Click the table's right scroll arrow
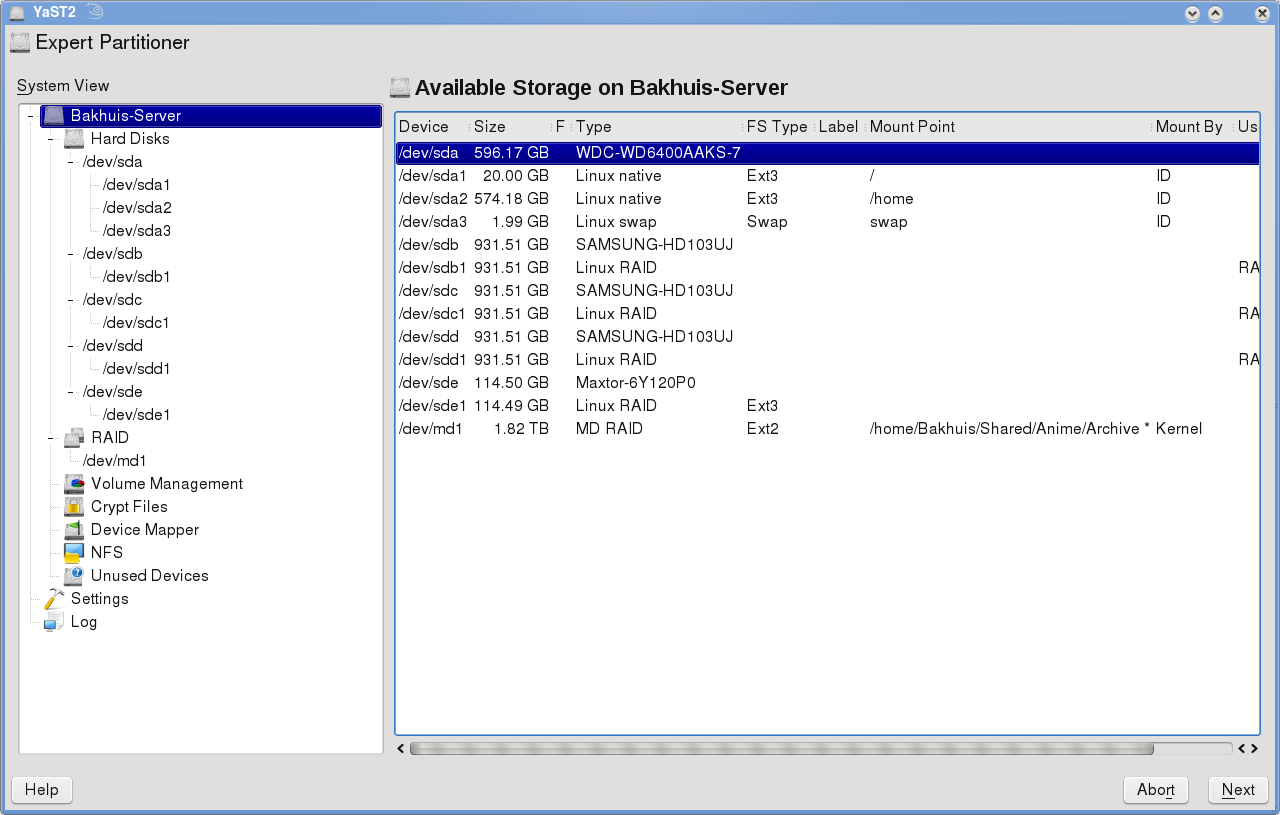Screen dimensions: 1280x815 click(x=1253, y=748)
